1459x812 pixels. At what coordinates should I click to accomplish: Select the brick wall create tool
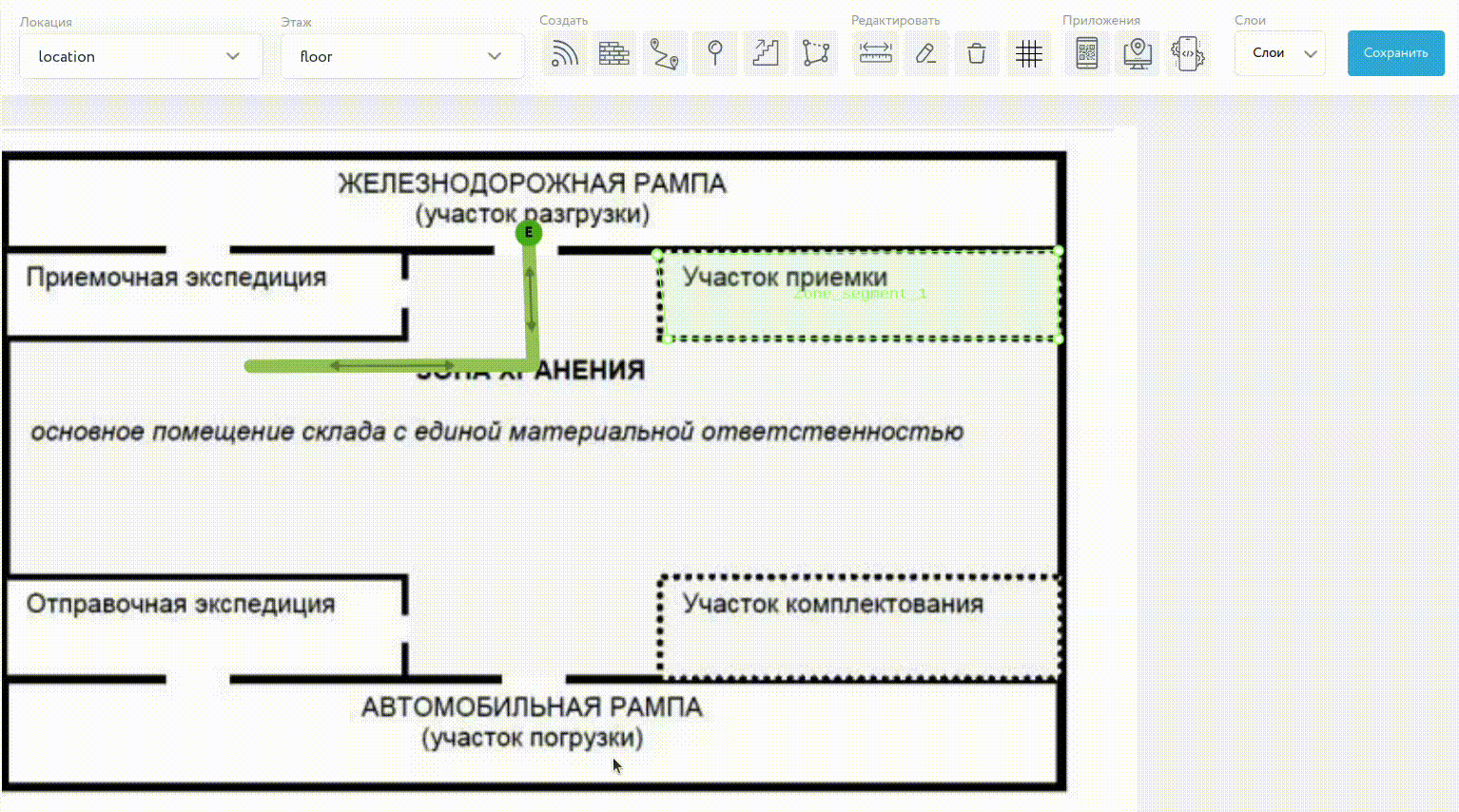(614, 53)
